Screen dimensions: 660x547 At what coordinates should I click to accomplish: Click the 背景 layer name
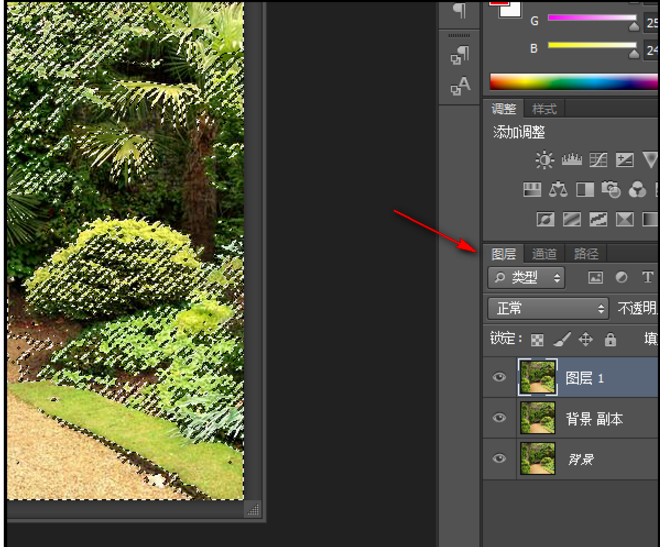[x=581, y=459]
